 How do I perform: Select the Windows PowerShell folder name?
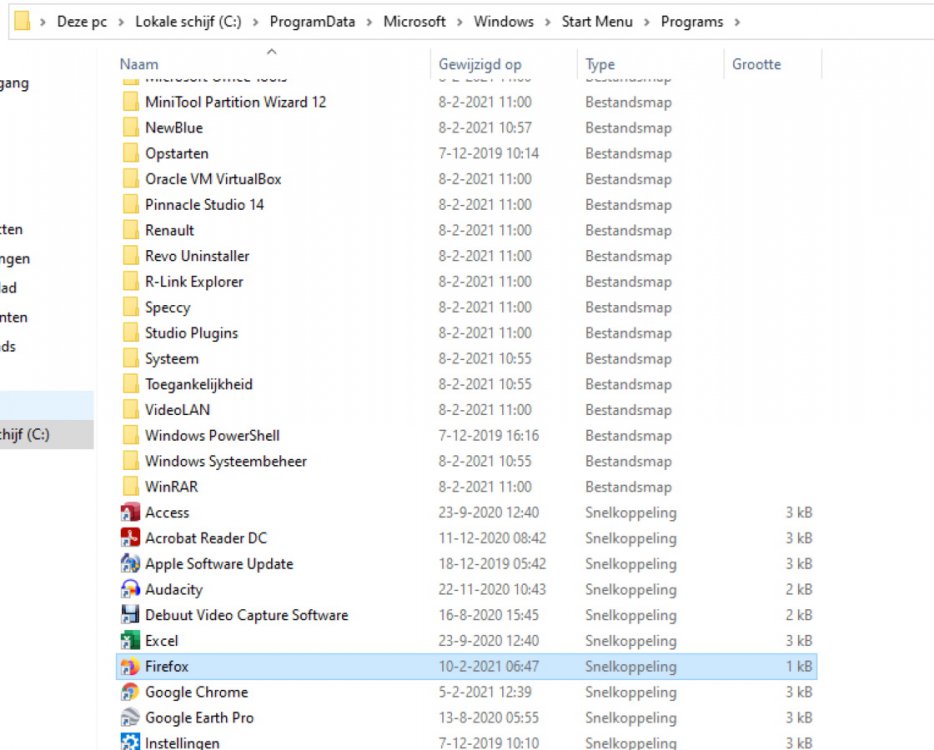click(212, 435)
